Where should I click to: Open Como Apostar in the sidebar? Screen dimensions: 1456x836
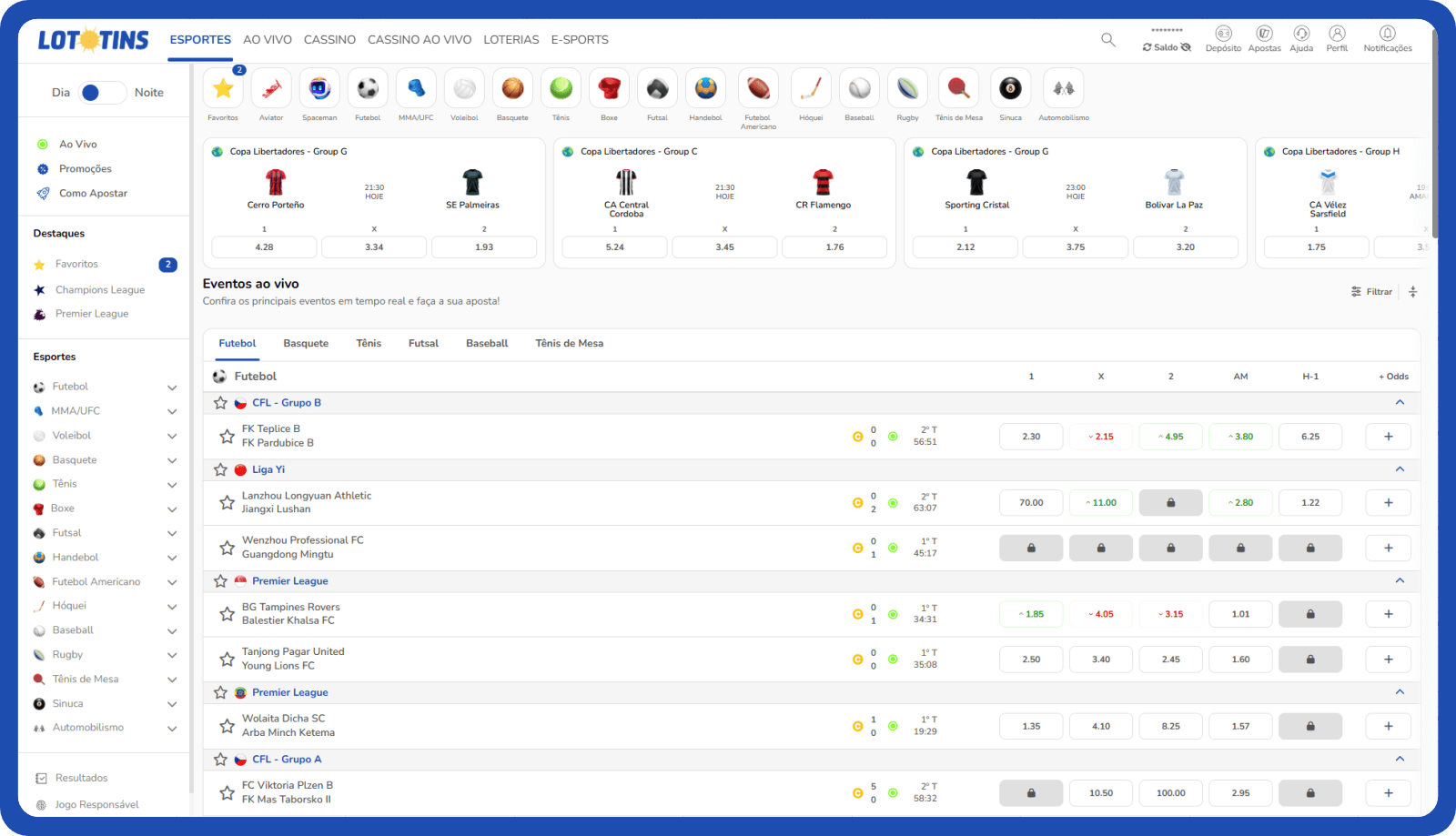93,194
